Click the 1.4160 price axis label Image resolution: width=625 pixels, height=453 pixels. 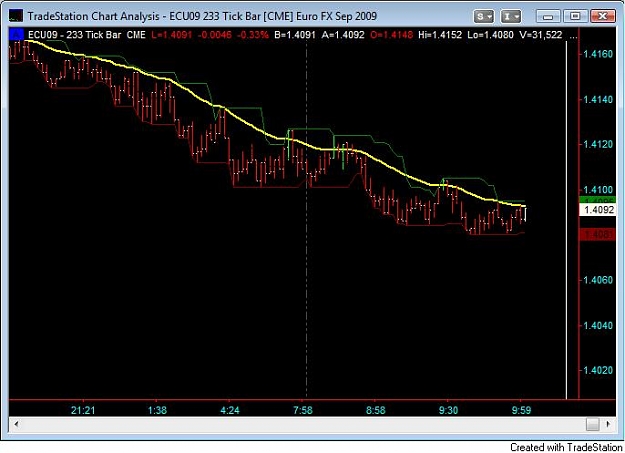(598, 54)
